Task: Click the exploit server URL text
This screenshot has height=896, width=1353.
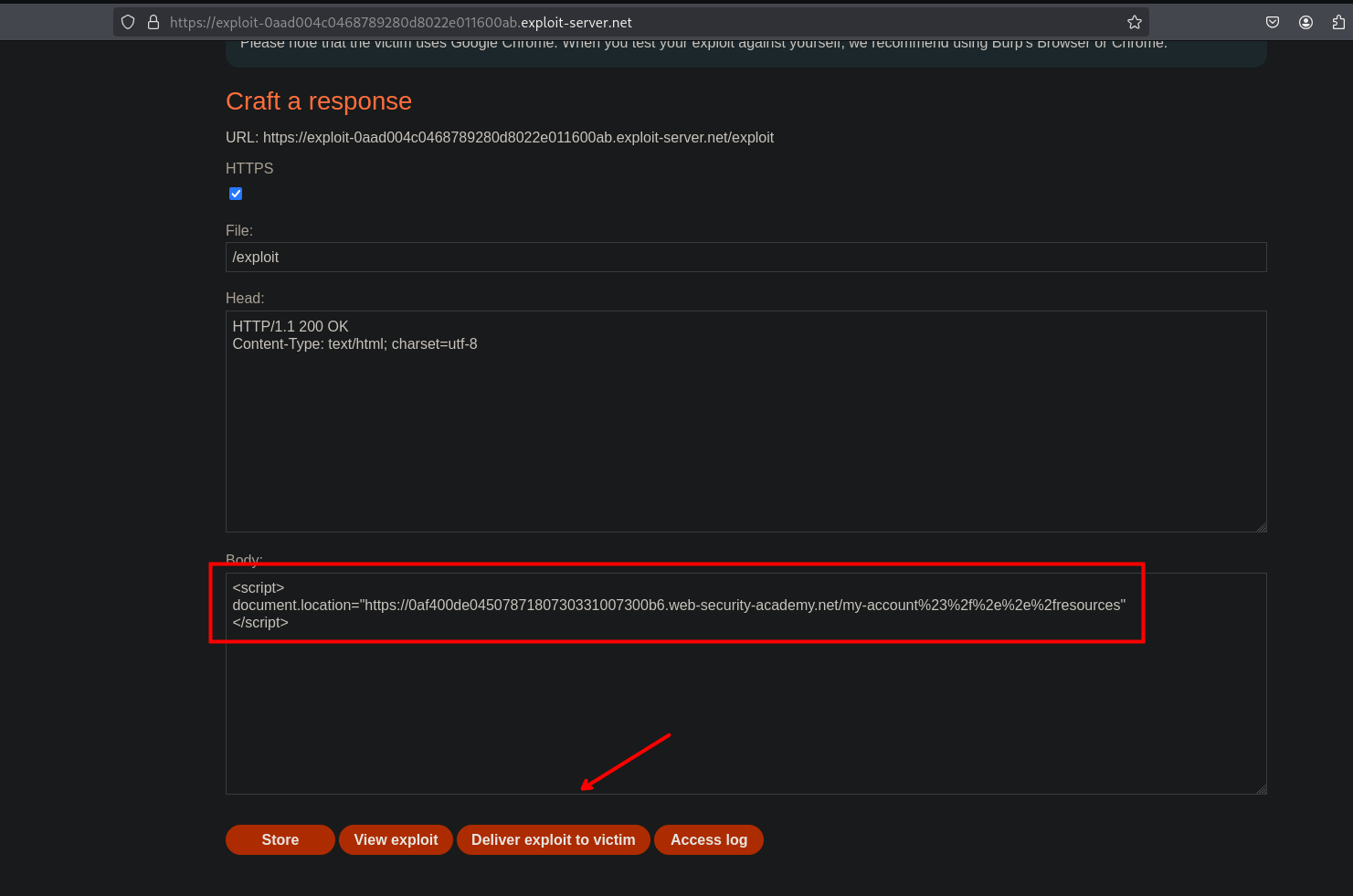Action: (518, 138)
